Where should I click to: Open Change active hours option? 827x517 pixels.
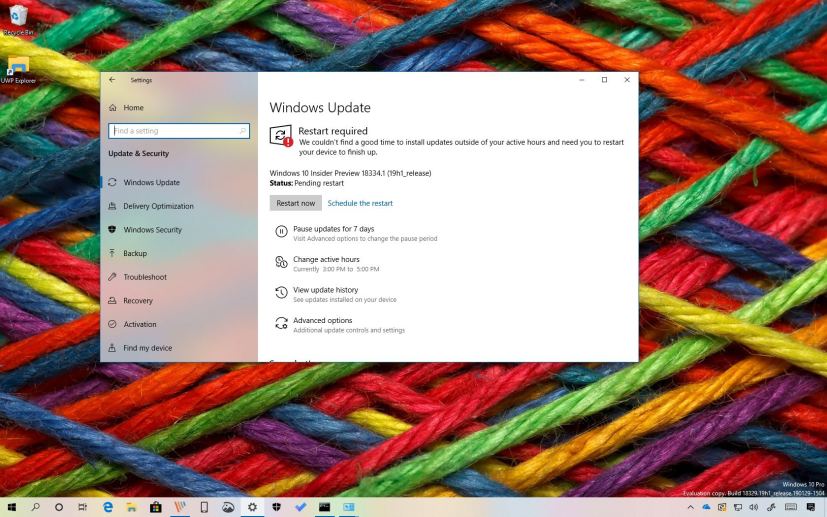point(327,264)
